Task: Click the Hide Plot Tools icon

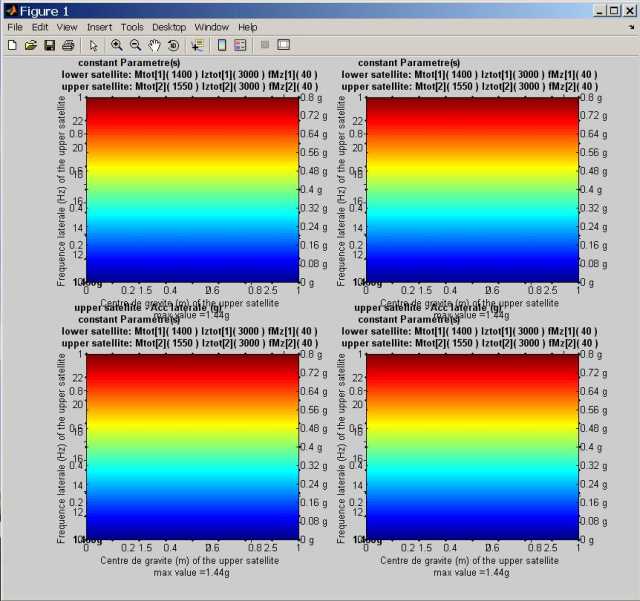Action: coord(265,45)
